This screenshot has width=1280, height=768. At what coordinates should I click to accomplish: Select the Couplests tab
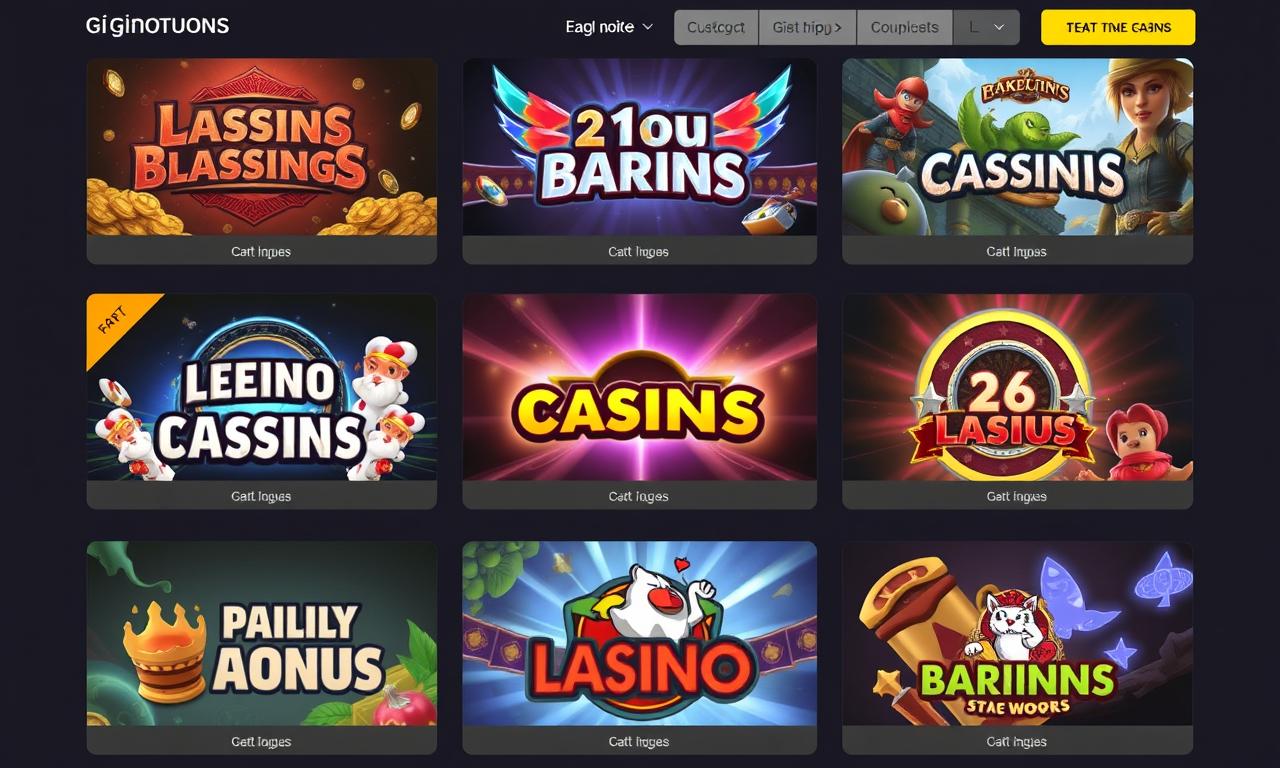pos(904,28)
